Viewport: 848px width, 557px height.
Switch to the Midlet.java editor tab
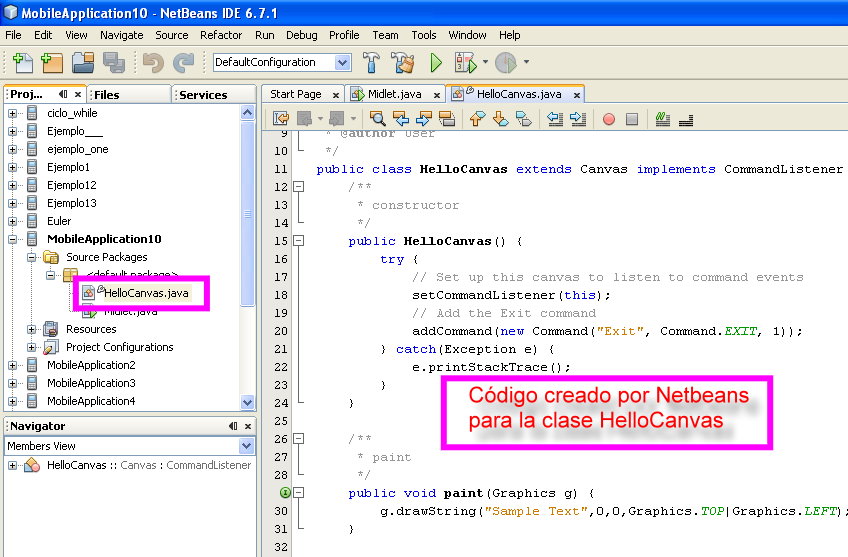click(394, 94)
